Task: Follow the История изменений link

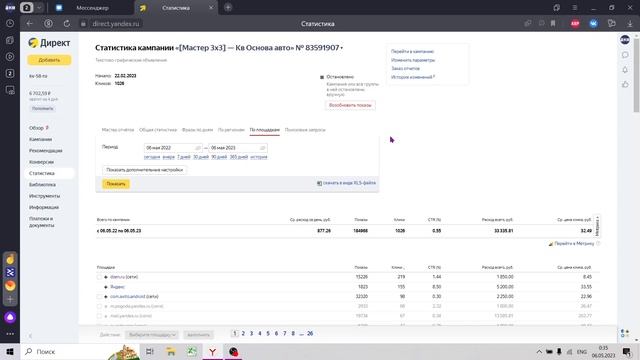Action: coord(411,77)
